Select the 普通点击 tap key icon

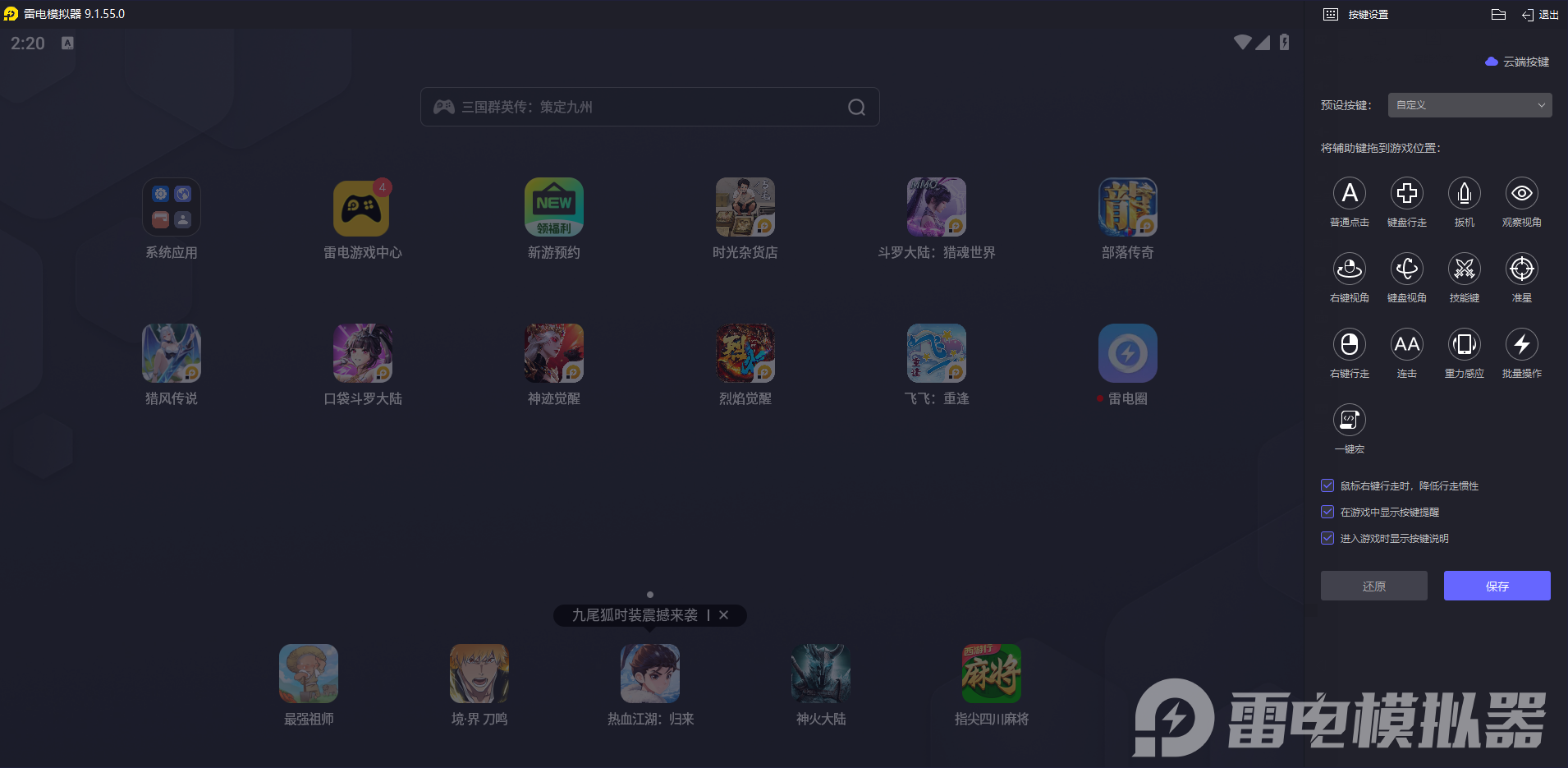tap(1350, 193)
